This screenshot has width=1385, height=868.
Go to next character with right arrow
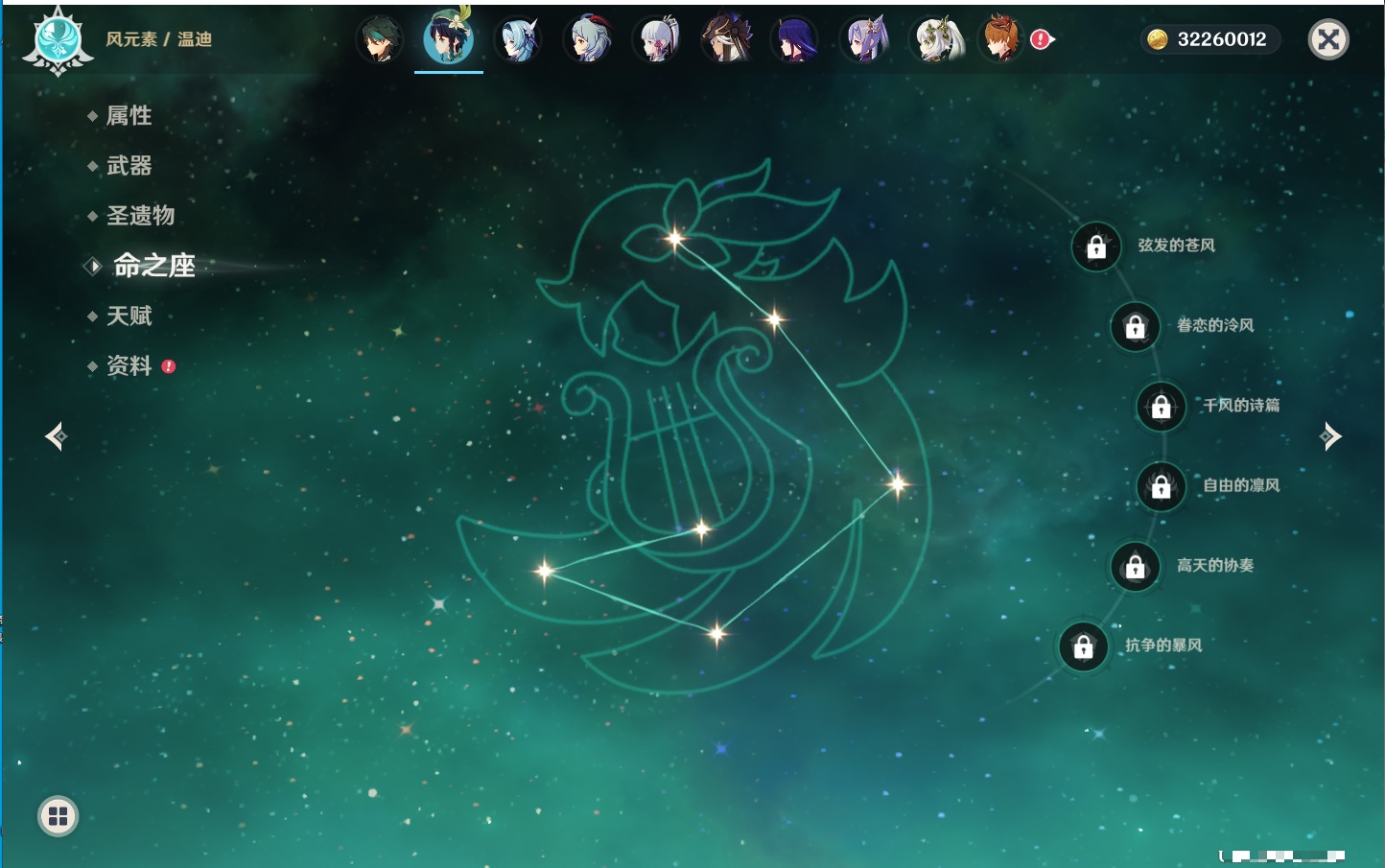pos(1330,436)
